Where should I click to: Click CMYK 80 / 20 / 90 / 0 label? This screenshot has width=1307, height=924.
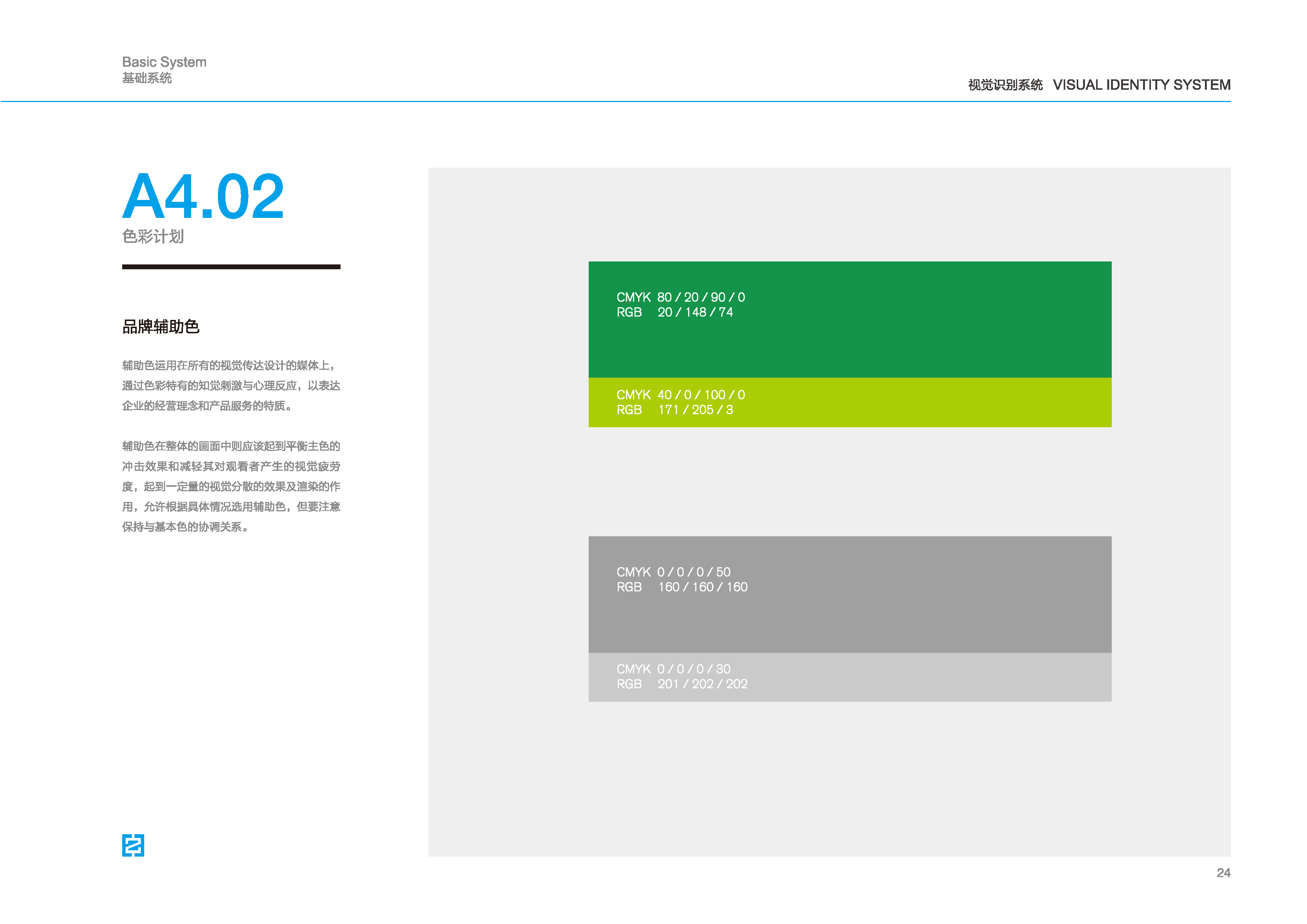coord(680,297)
